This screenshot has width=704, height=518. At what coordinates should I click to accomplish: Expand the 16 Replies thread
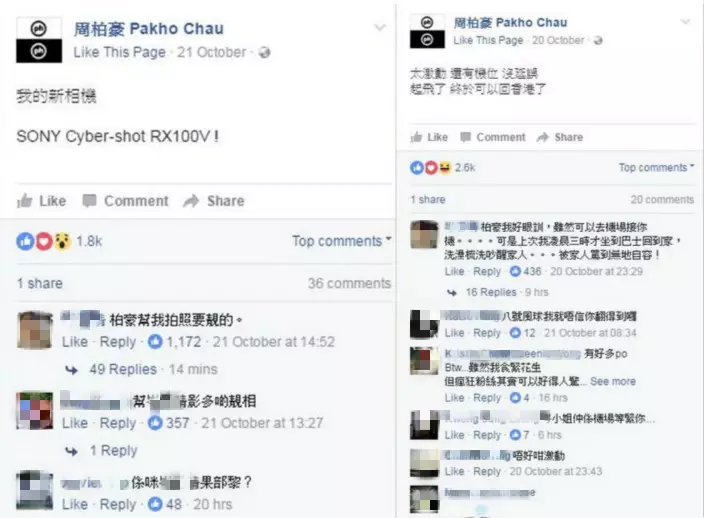tap(491, 292)
